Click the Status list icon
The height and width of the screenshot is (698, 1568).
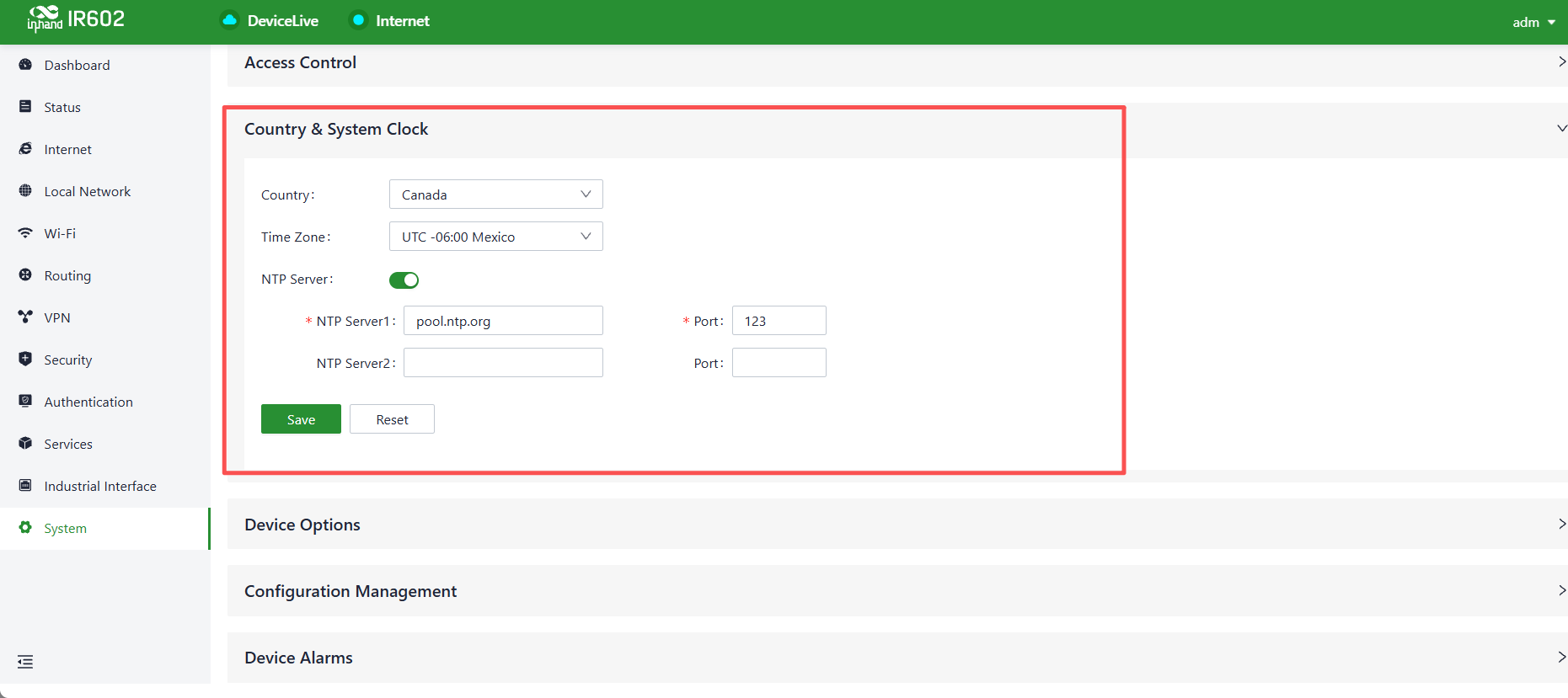25,107
